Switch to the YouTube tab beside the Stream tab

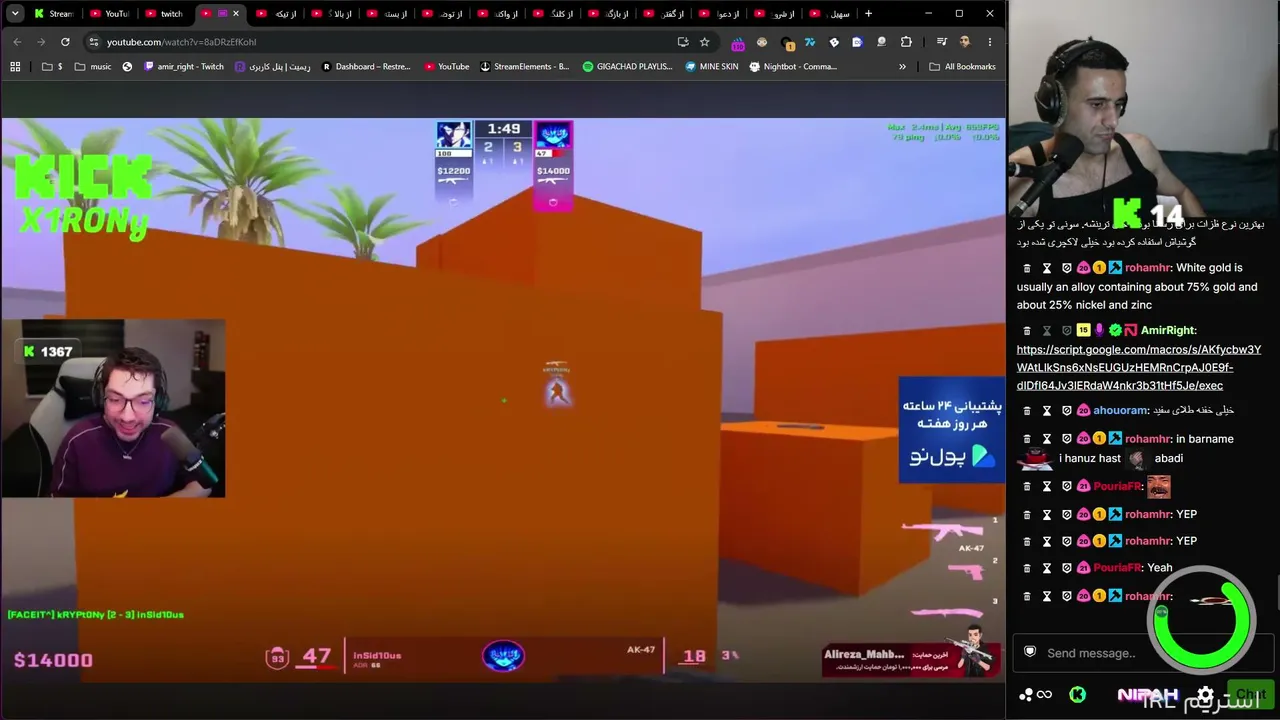109,14
